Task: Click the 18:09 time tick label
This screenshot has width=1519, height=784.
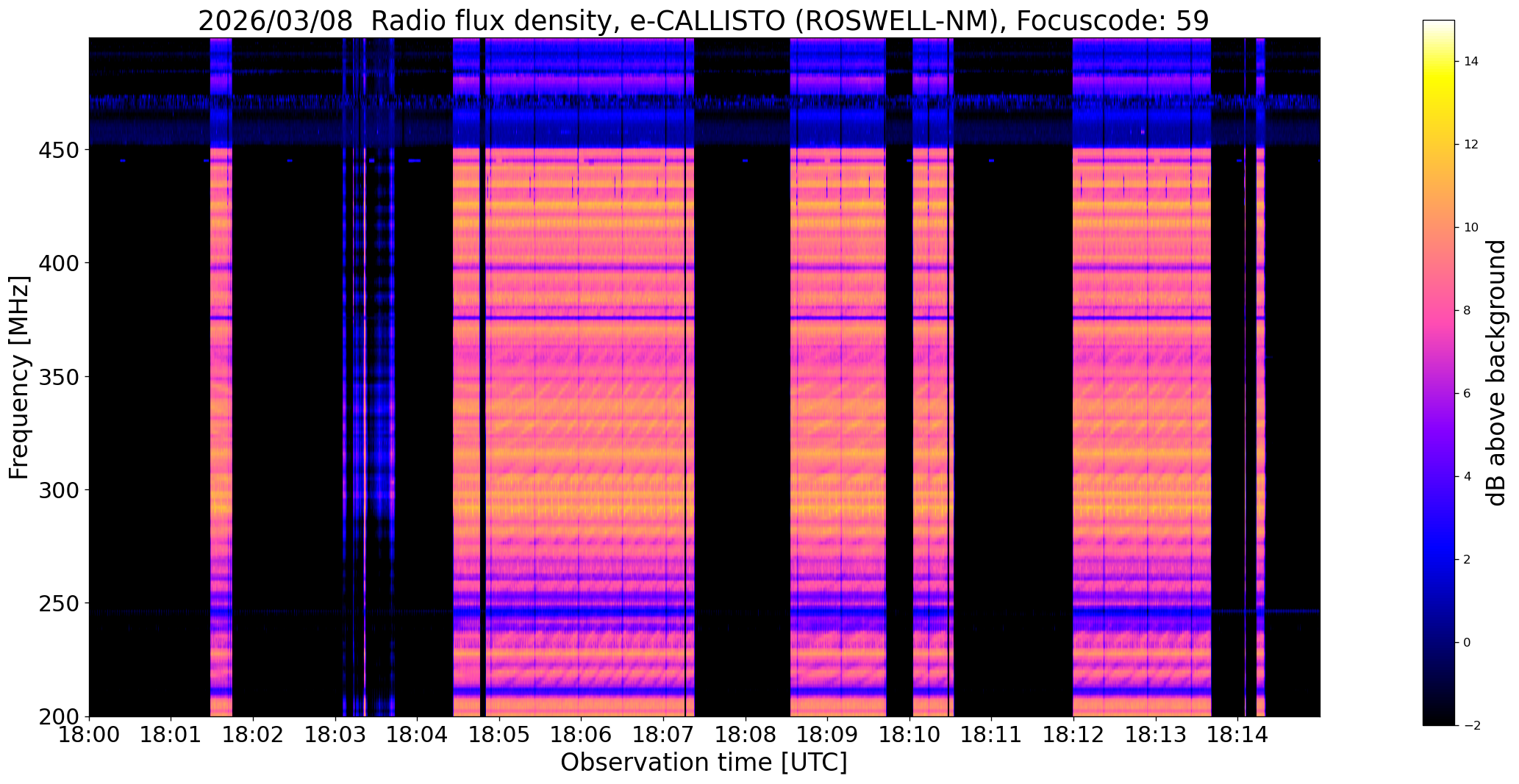Action: click(828, 735)
